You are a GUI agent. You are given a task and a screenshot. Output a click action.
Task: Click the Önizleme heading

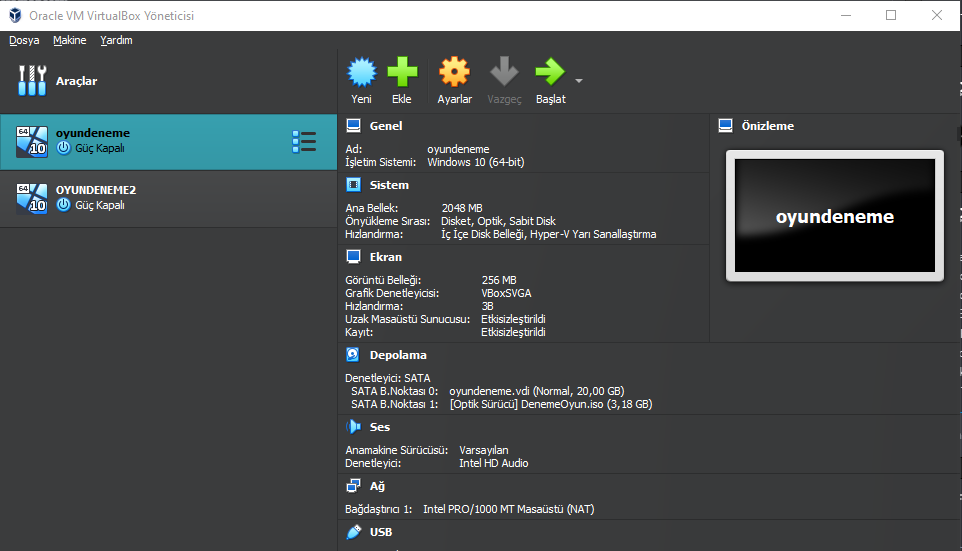point(768,126)
